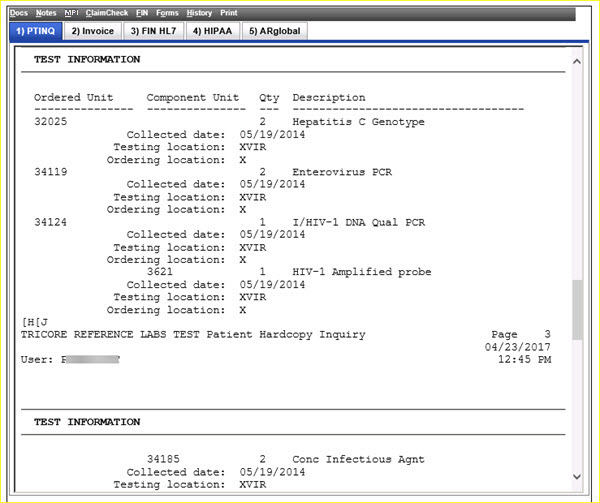Open the History menu

(x=199, y=13)
